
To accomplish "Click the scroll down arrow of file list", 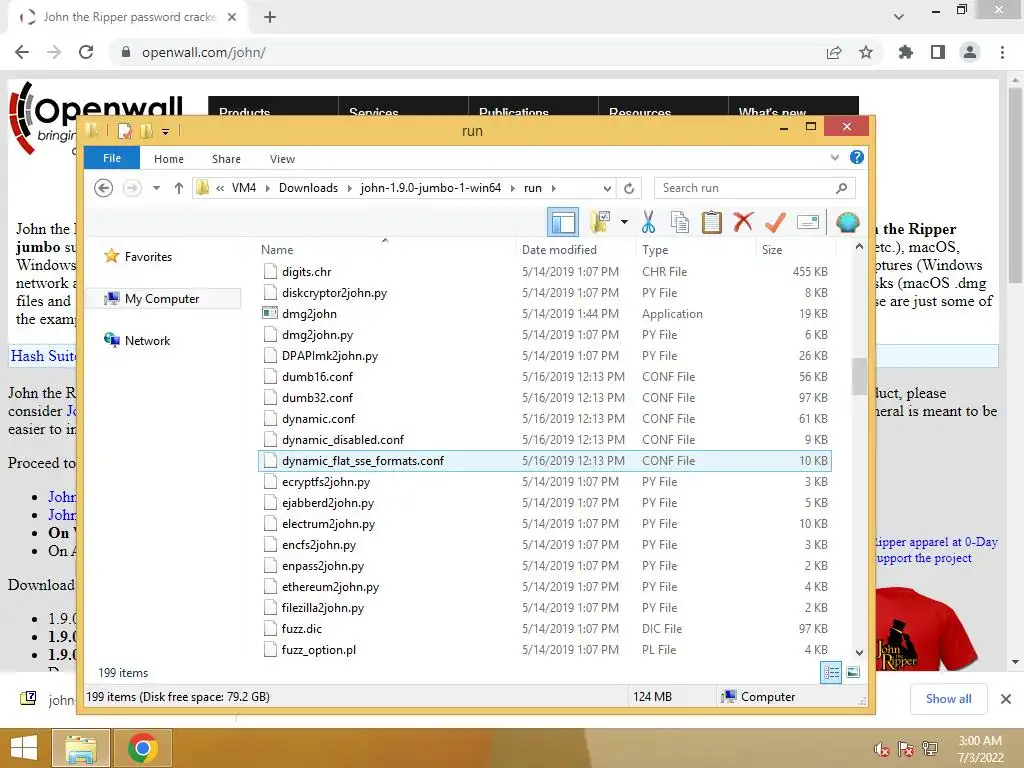I will (x=859, y=652).
